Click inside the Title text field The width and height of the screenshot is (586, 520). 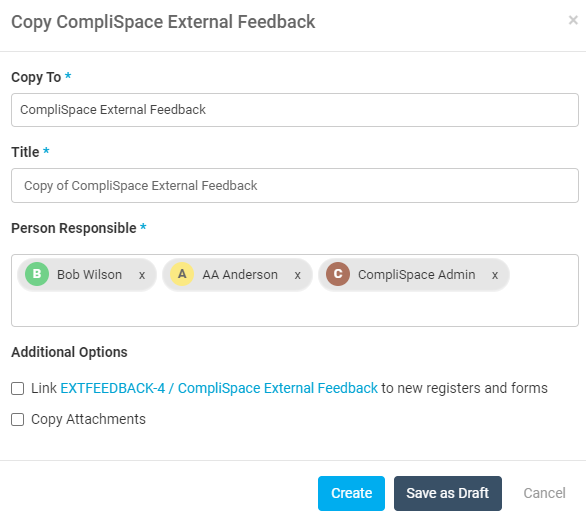295,185
